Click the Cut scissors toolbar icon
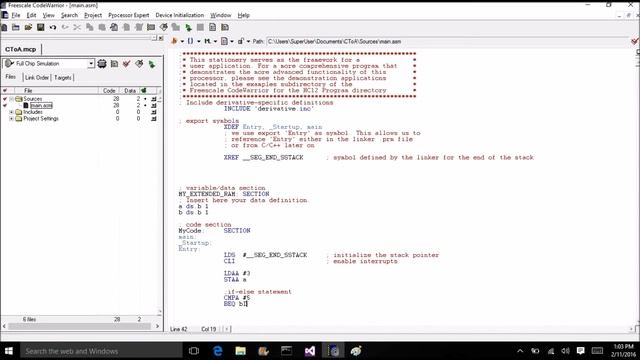This screenshot has width=640, height=360. tap(77, 27)
